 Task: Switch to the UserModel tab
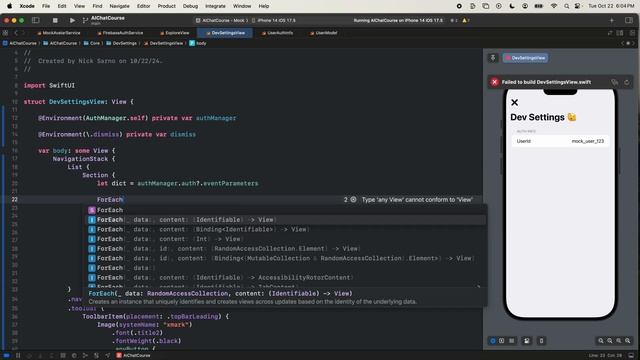click(x=323, y=33)
